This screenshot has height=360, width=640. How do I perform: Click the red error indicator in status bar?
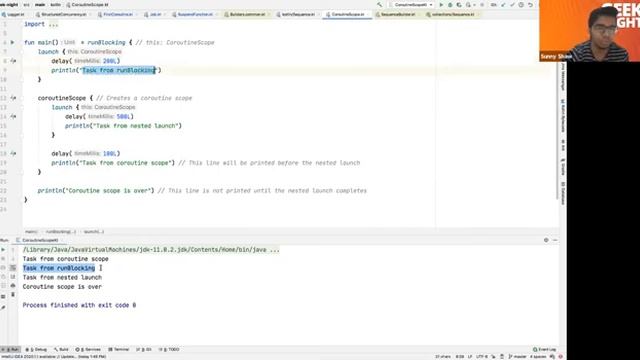560,356
